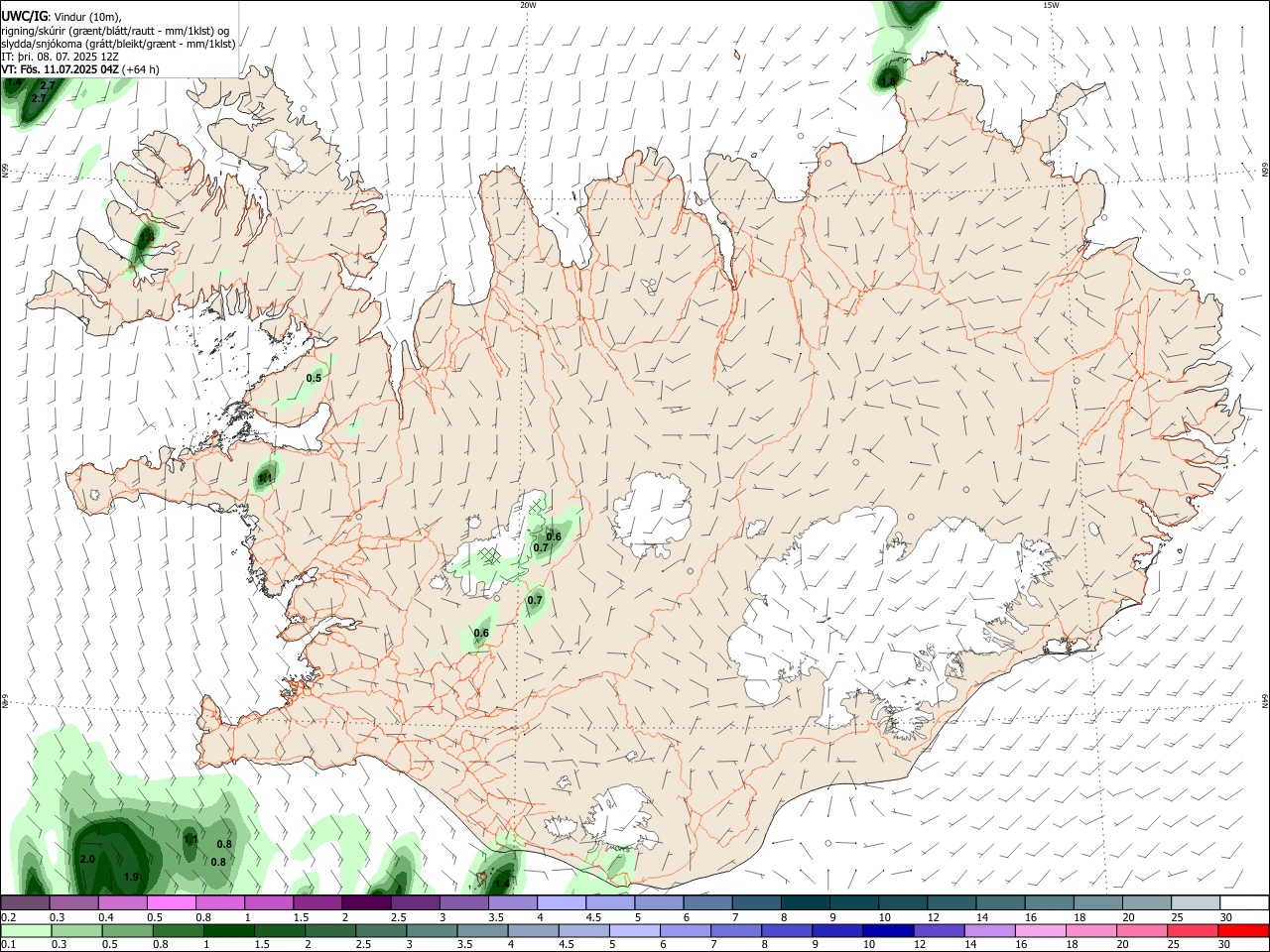1270x952 pixels.
Task: Click the dark green rain cell labeled 1.1 in west Iceland
Action: click(x=265, y=476)
